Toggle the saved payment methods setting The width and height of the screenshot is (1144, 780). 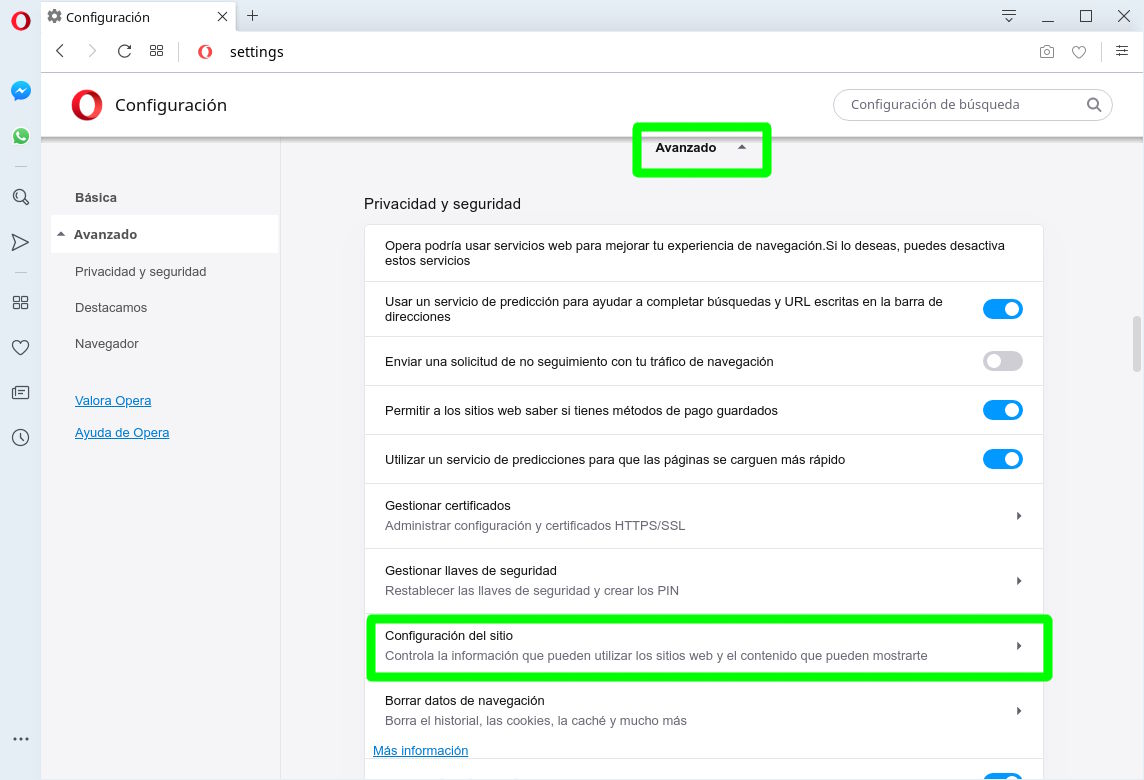(1002, 410)
